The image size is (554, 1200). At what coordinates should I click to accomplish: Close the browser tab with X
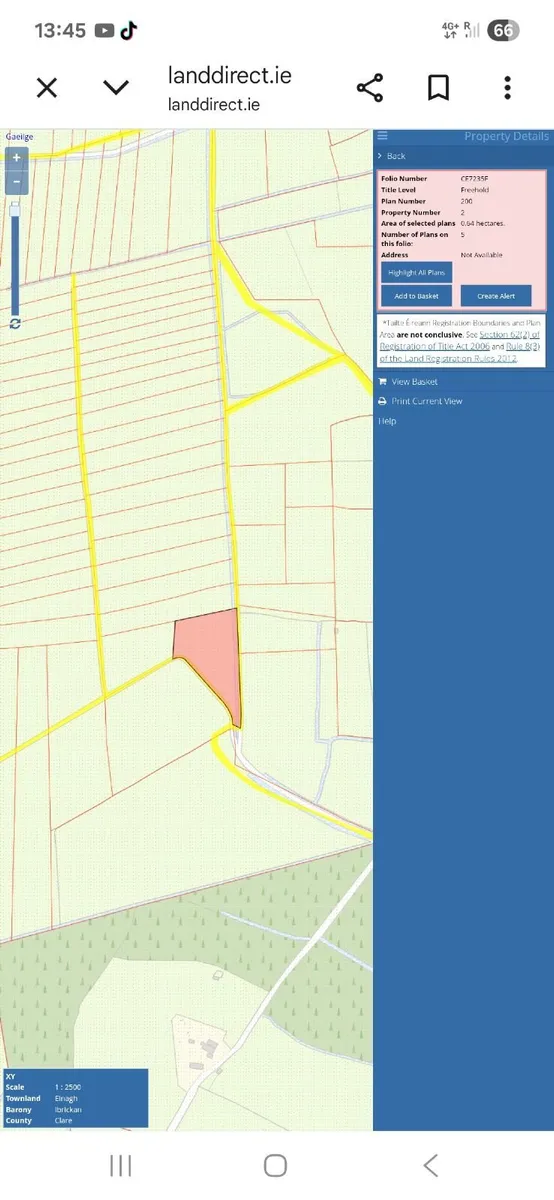click(47, 88)
